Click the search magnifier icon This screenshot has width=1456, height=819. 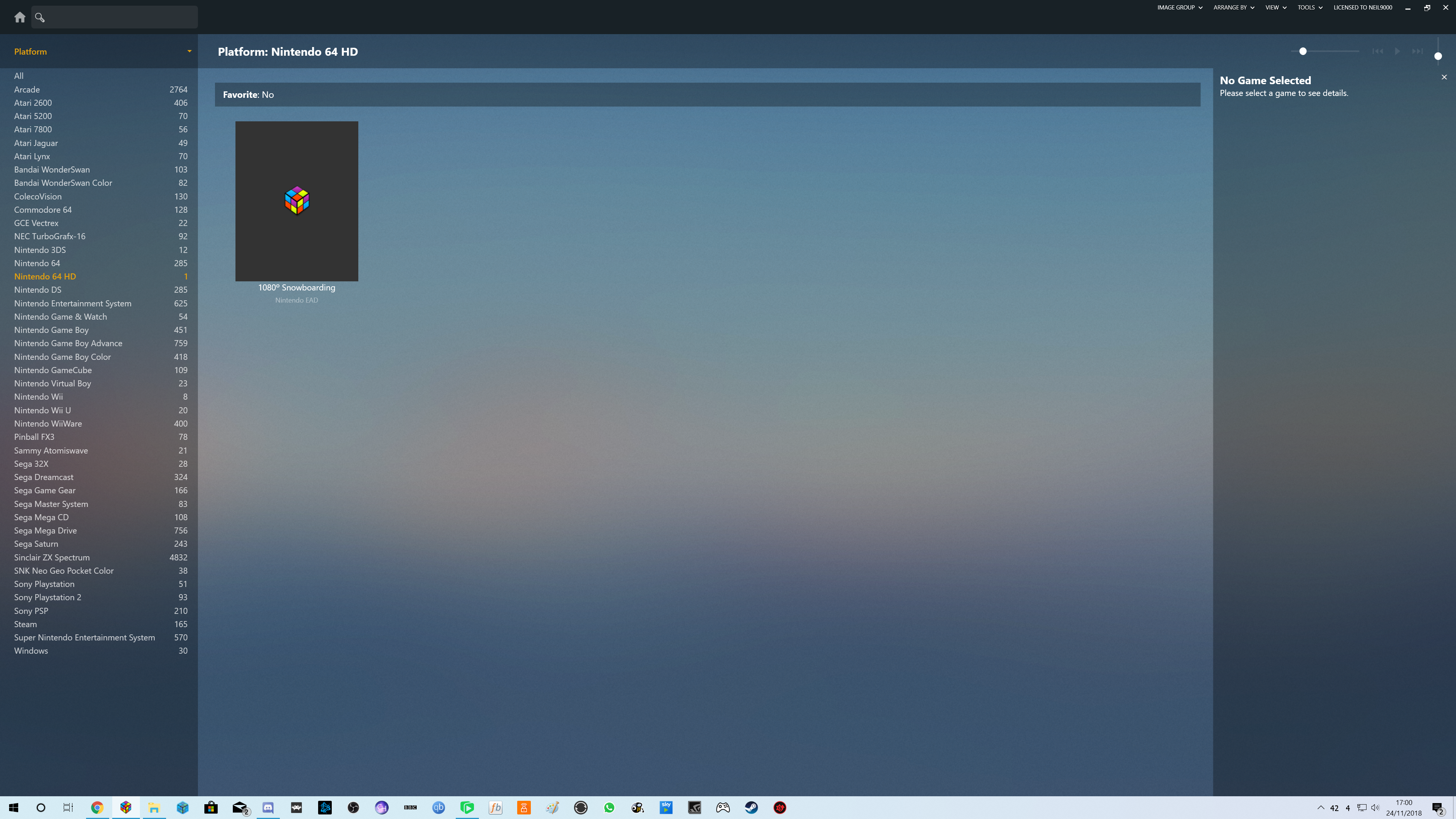[x=39, y=17]
